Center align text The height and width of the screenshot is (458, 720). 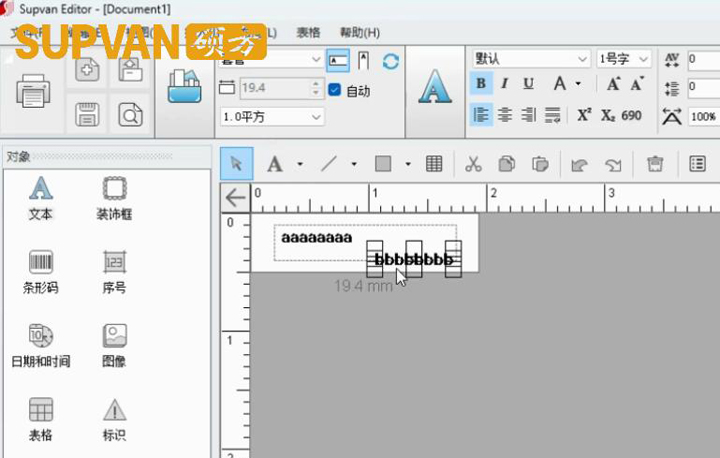click(x=505, y=115)
